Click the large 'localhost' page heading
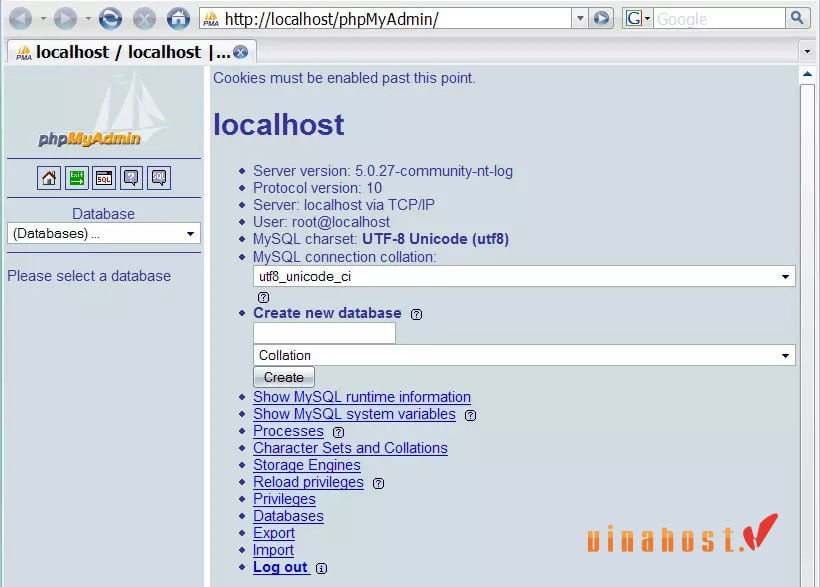This screenshot has height=587, width=820. 279,125
